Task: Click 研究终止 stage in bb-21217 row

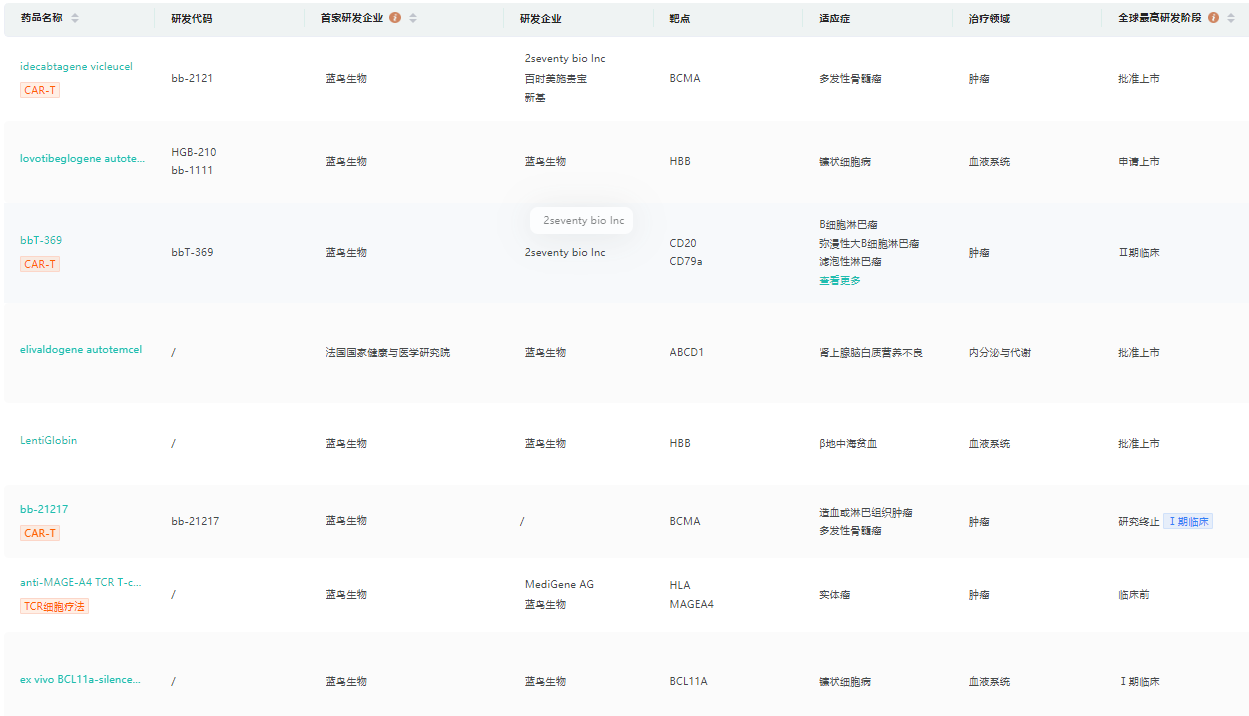Action: pos(1139,521)
